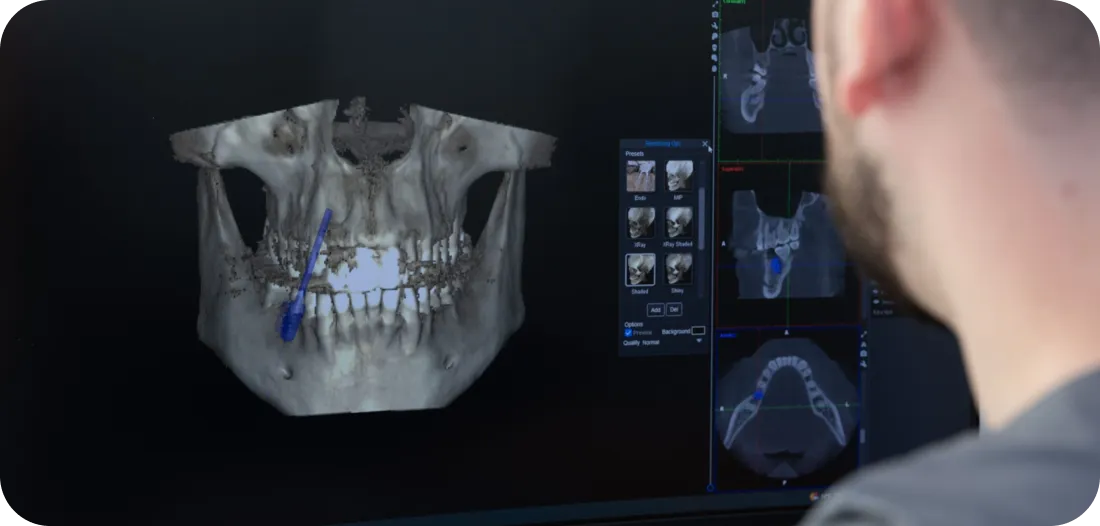Select the blue implant marker in sagittal view
This screenshot has height=526, width=1100.
click(776, 265)
